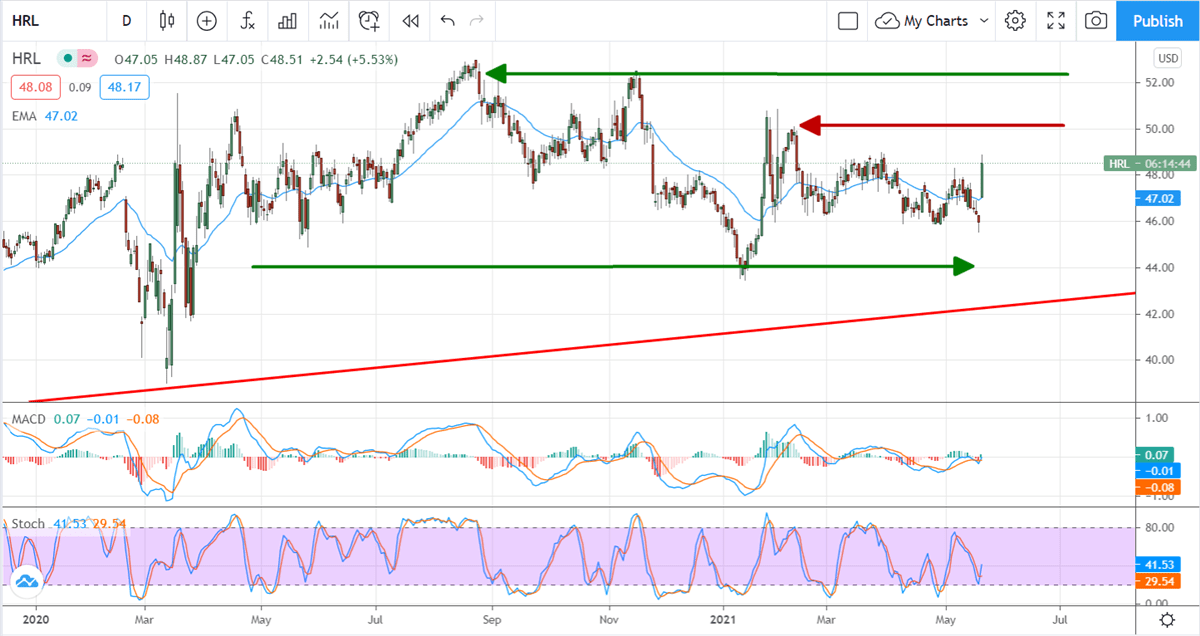The height and width of the screenshot is (636, 1200).
Task: Enter fullscreen mode
Action: pos(1056,21)
